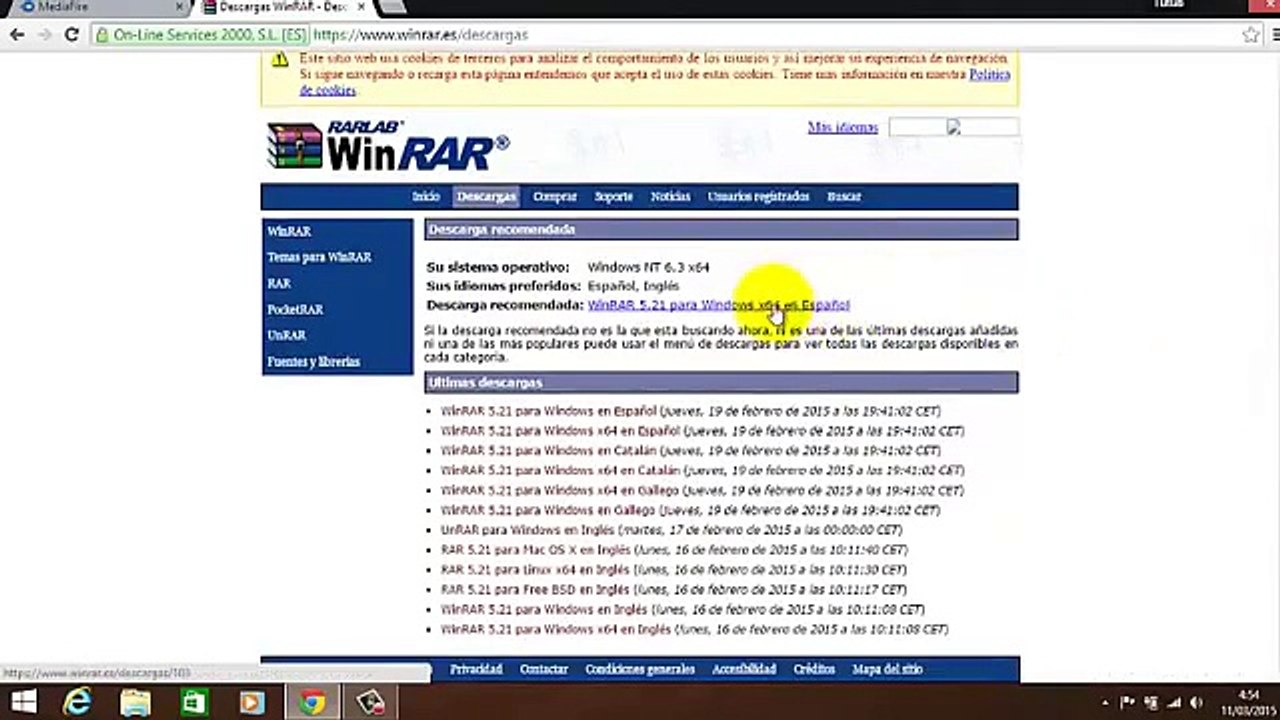Select WinRAR in the left sidebar

289,231
